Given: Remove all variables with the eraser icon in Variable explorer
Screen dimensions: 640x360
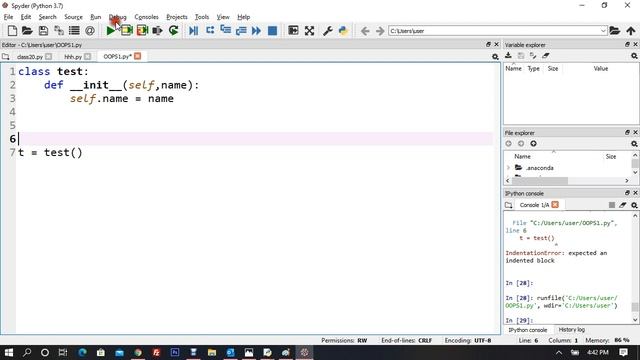Looking at the screenshot, I should pos(546,56).
